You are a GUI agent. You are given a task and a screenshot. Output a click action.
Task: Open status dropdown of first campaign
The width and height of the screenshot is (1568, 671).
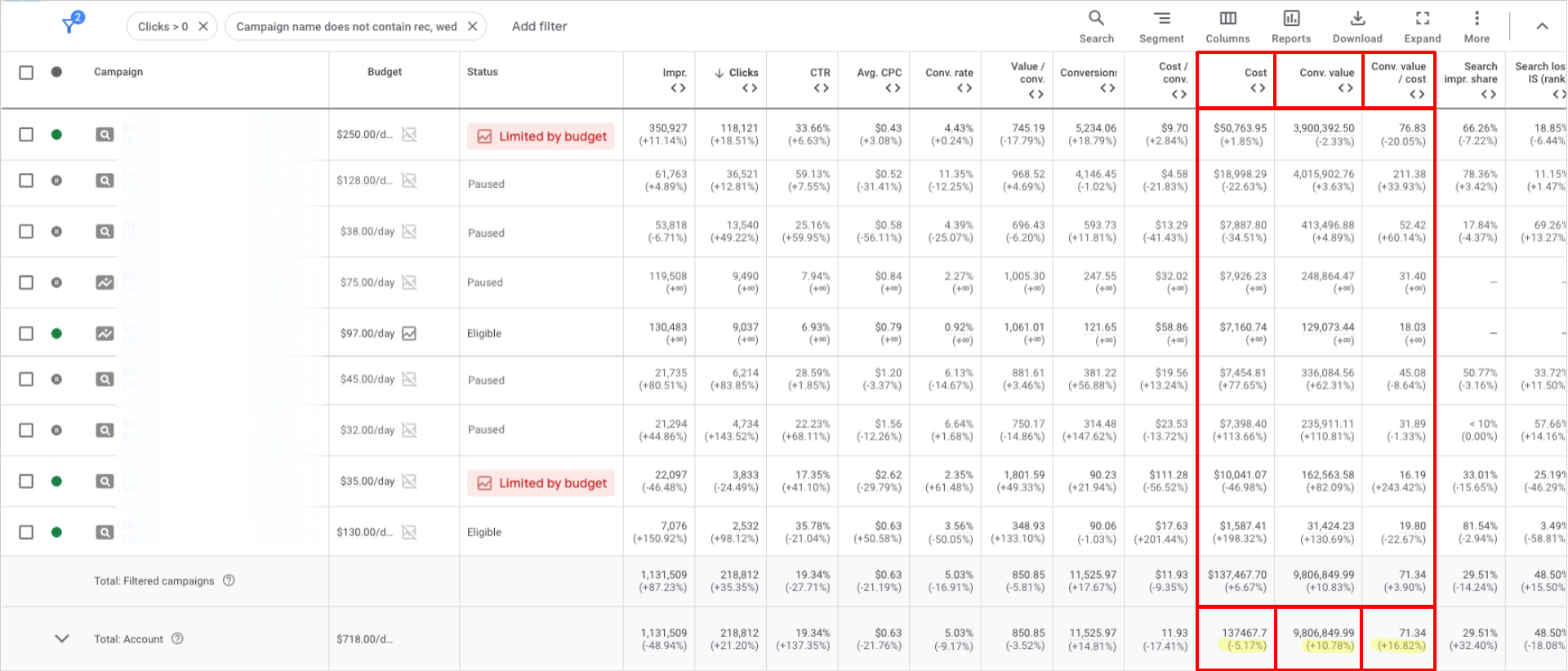tap(56, 135)
